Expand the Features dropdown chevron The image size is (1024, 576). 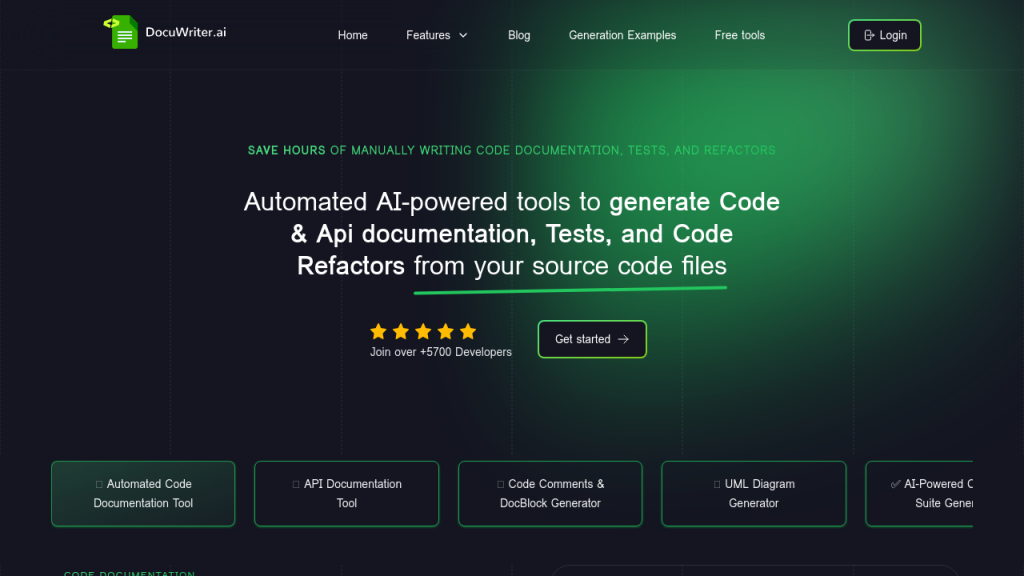coord(463,36)
